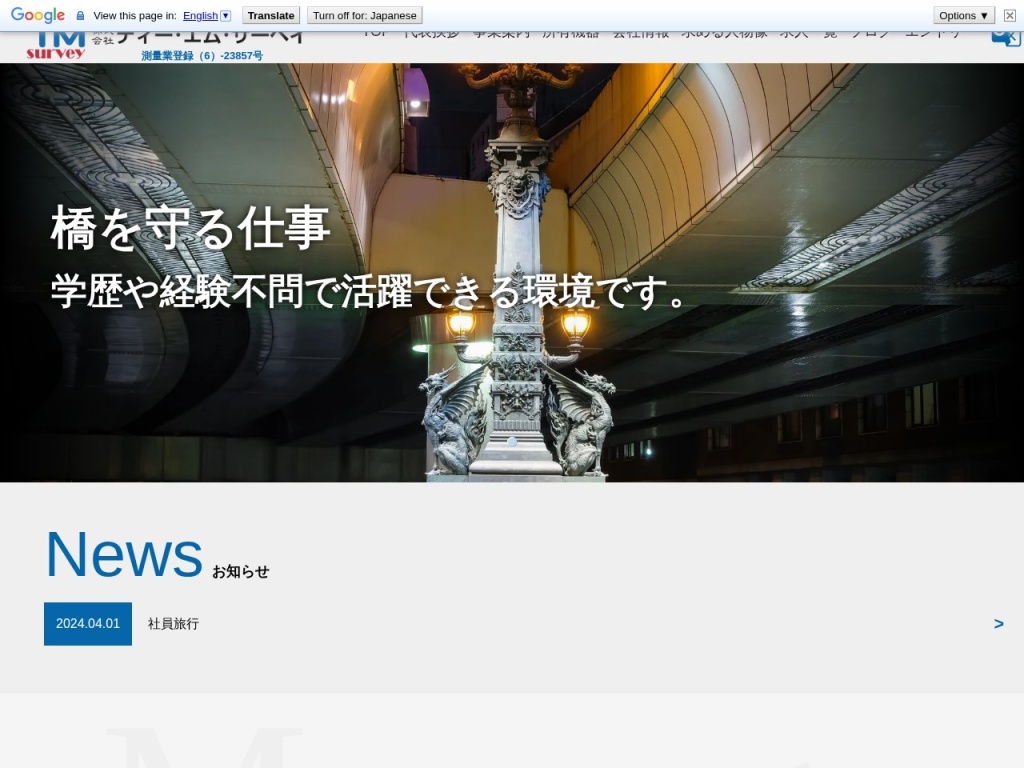Click the 測量業登録 registration number text

coord(202,56)
